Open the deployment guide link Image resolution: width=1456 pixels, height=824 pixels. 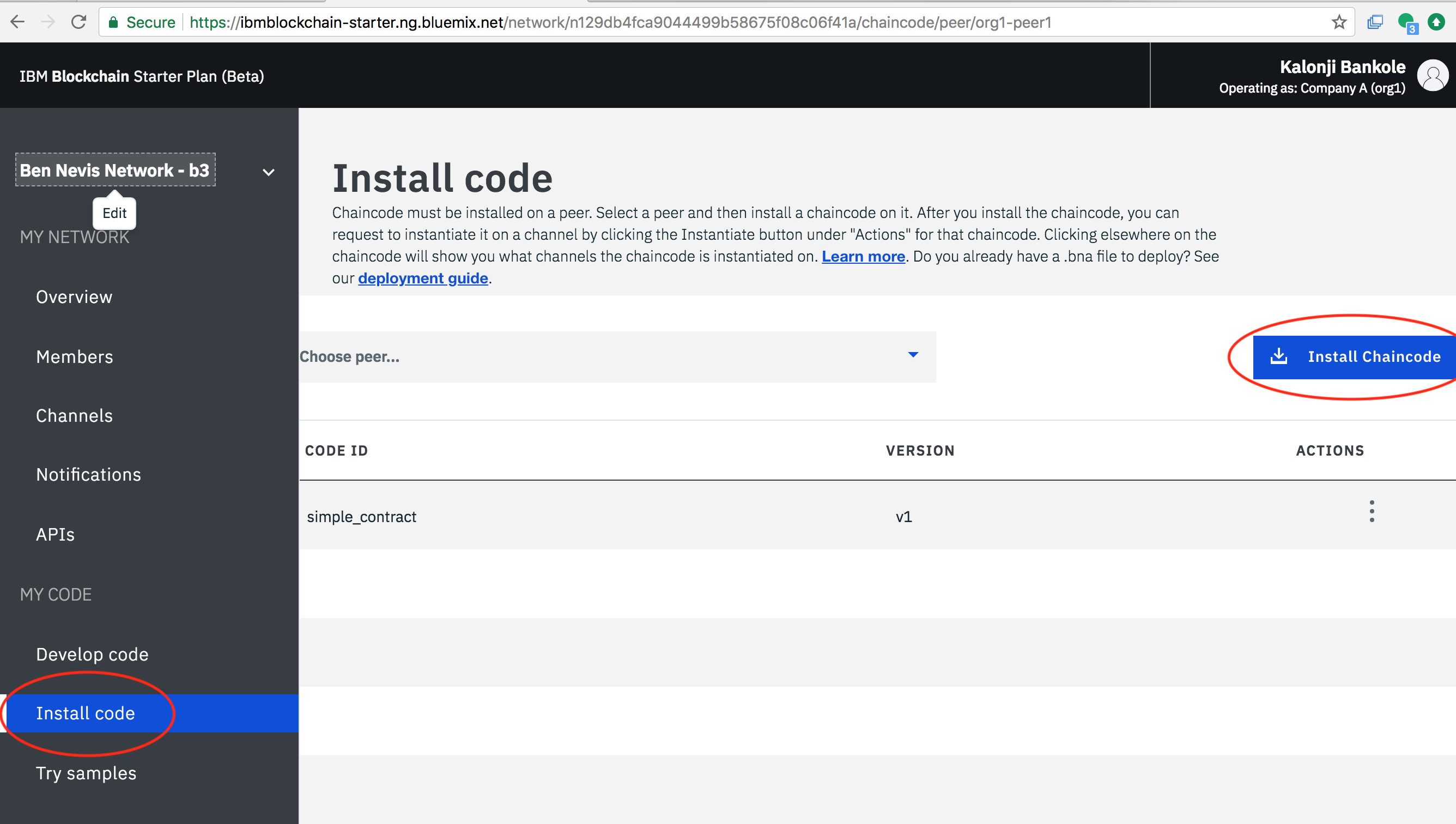[423, 278]
